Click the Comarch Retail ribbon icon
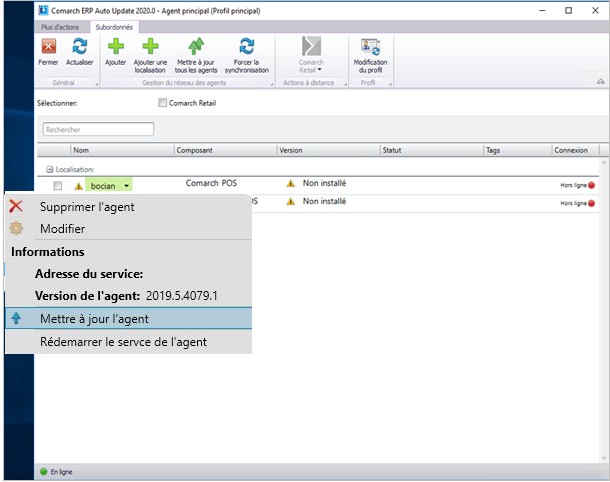This screenshot has height=482, width=610. tap(311, 47)
